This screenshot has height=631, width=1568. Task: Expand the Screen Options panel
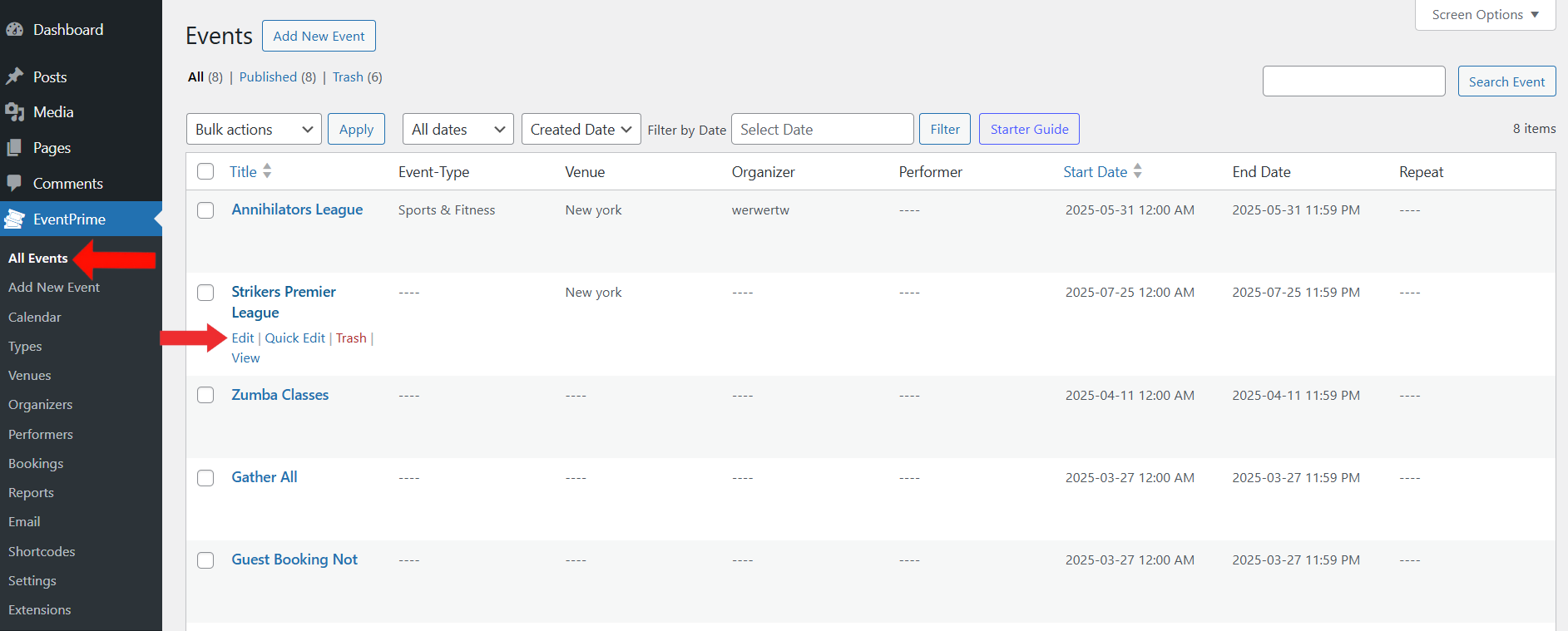tap(1485, 15)
